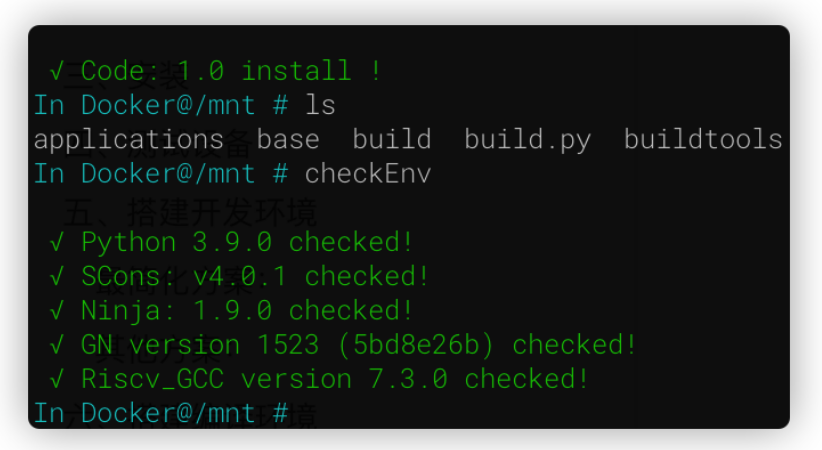
Task: Click the standalone 'build' directory entry
Action: pos(392,140)
